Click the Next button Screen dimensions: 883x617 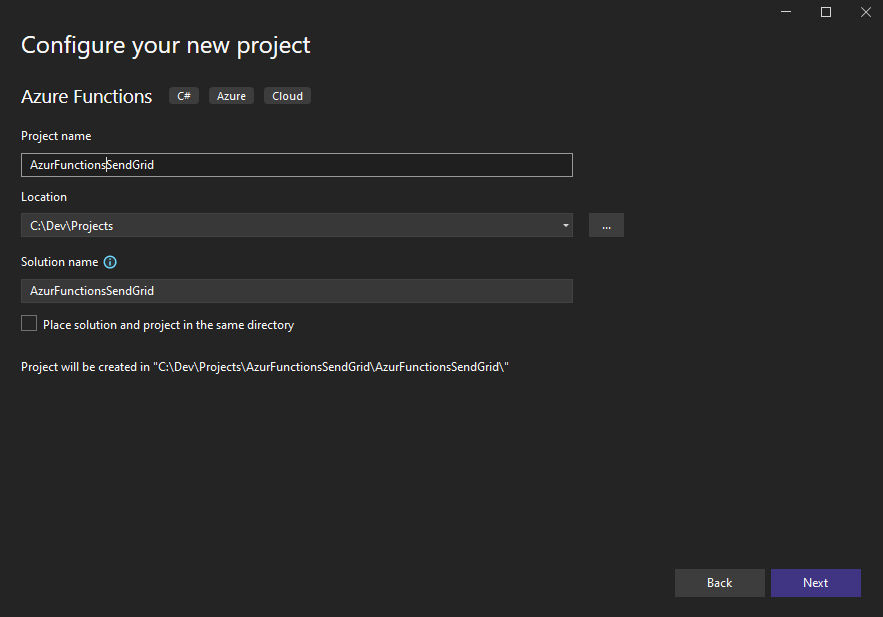tap(815, 582)
